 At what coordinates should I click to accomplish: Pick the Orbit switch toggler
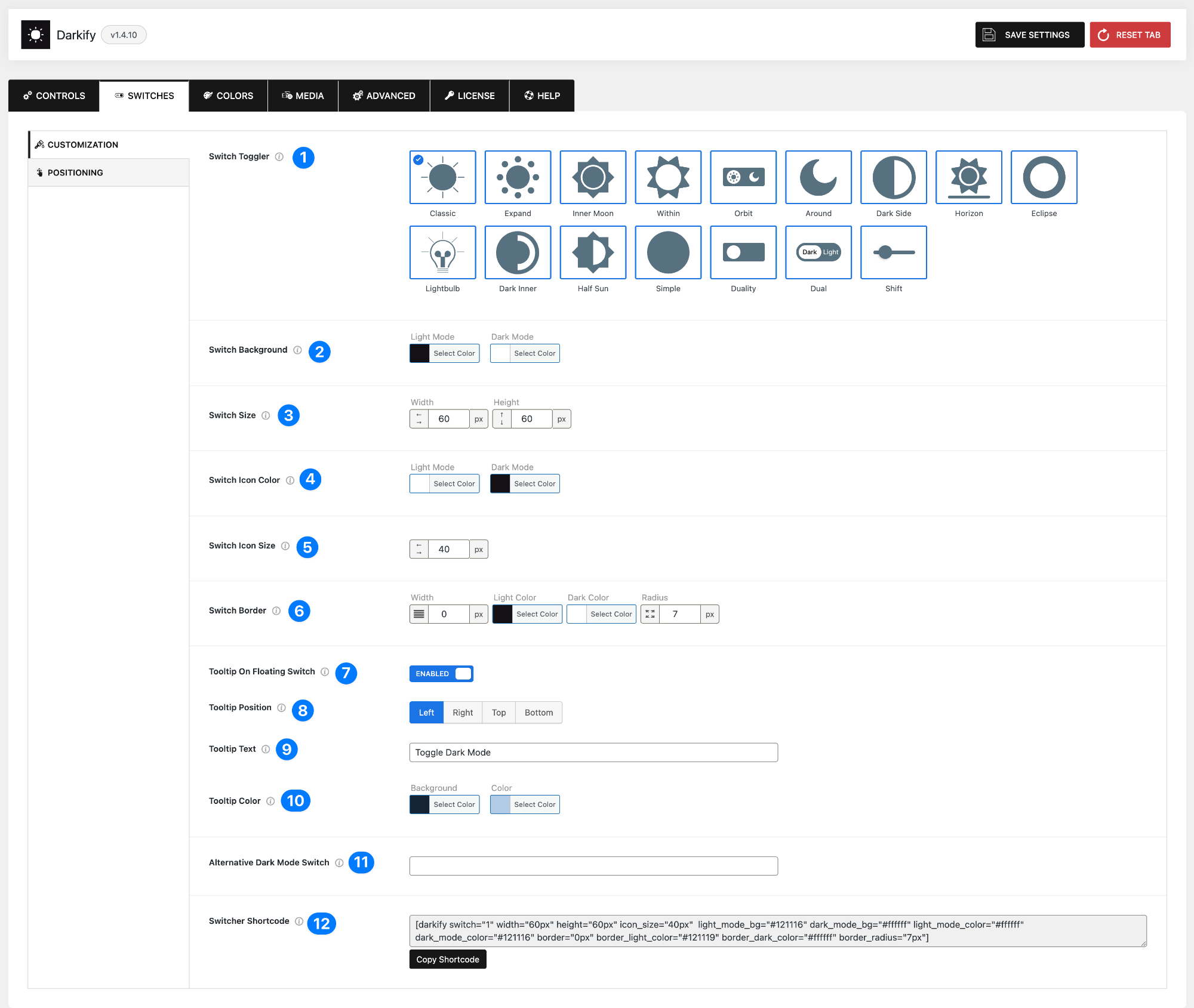[743, 177]
